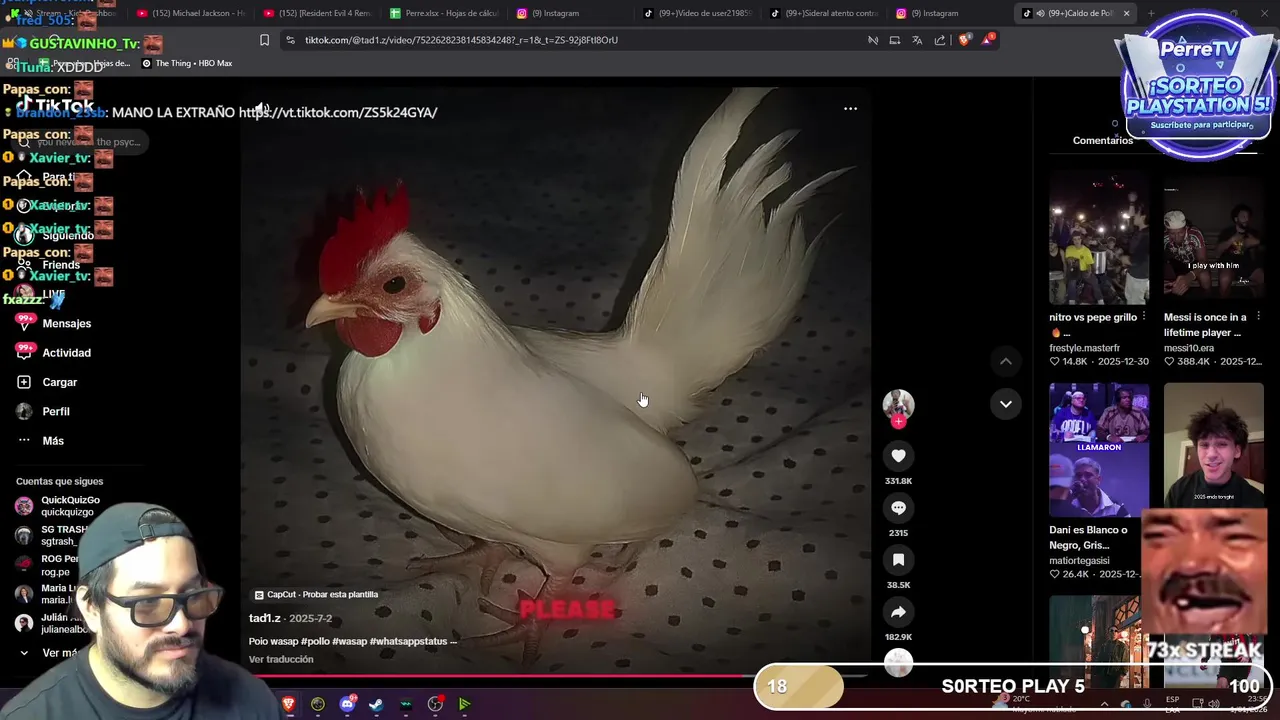
Task: Open the creator avatar next to the video
Action: tap(898, 403)
